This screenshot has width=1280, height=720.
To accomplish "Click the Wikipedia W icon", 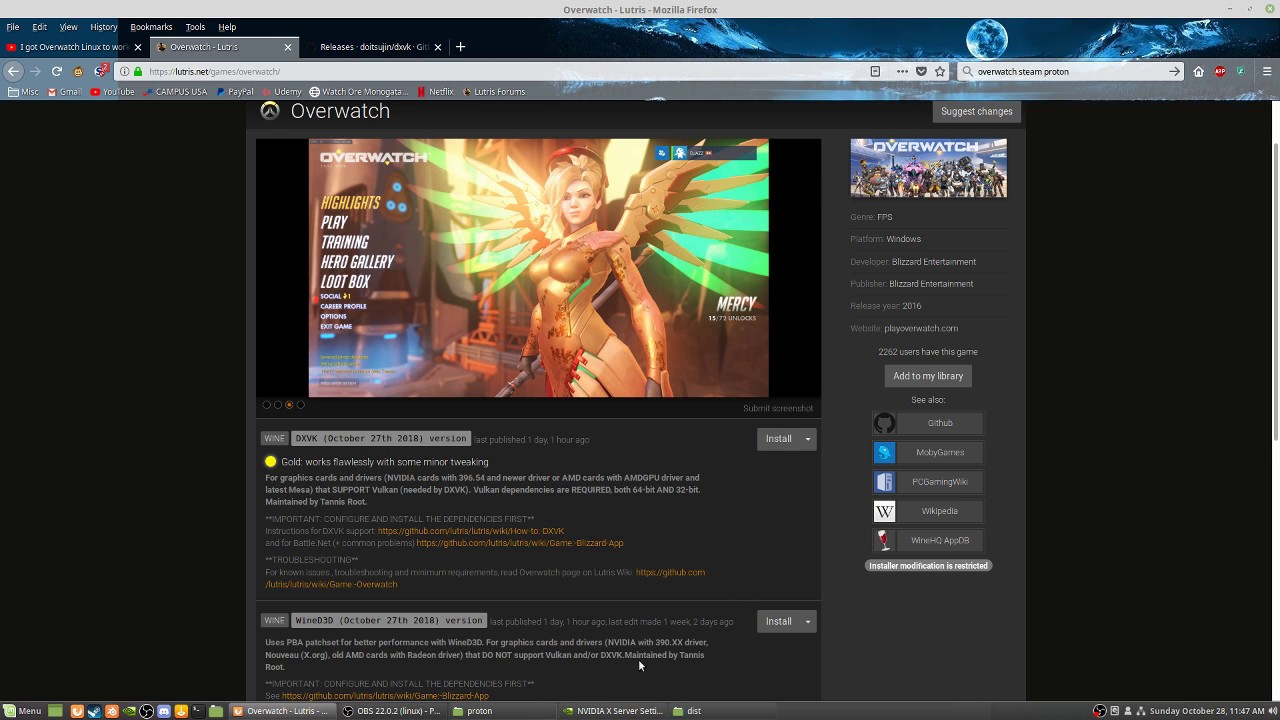I will (x=884, y=511).
